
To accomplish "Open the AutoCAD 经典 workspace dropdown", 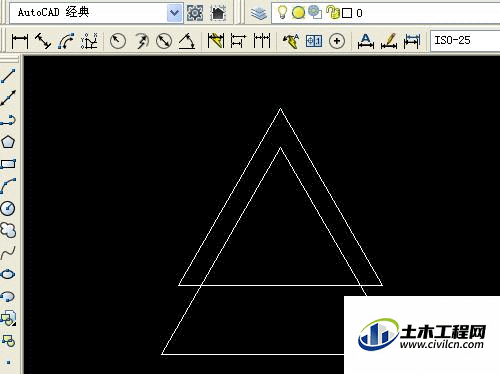I will click(175, 13).
